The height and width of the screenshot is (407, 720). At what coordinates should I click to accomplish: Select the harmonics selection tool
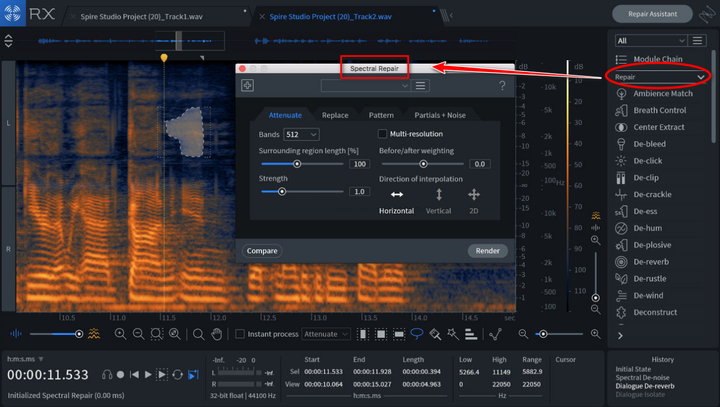coord(471,334)
